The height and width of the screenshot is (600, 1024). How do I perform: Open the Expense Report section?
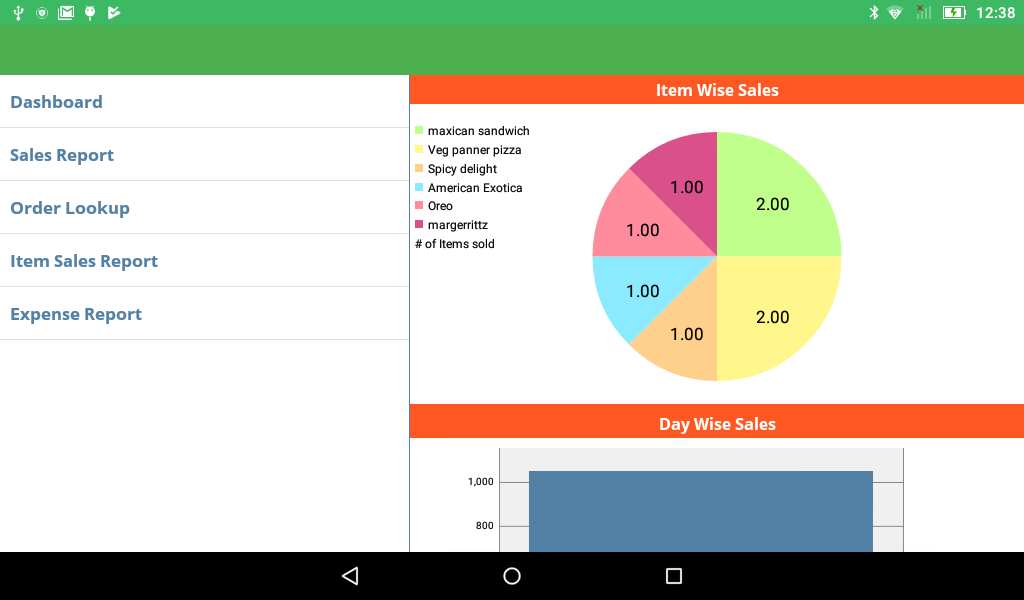tap(76, 314)
